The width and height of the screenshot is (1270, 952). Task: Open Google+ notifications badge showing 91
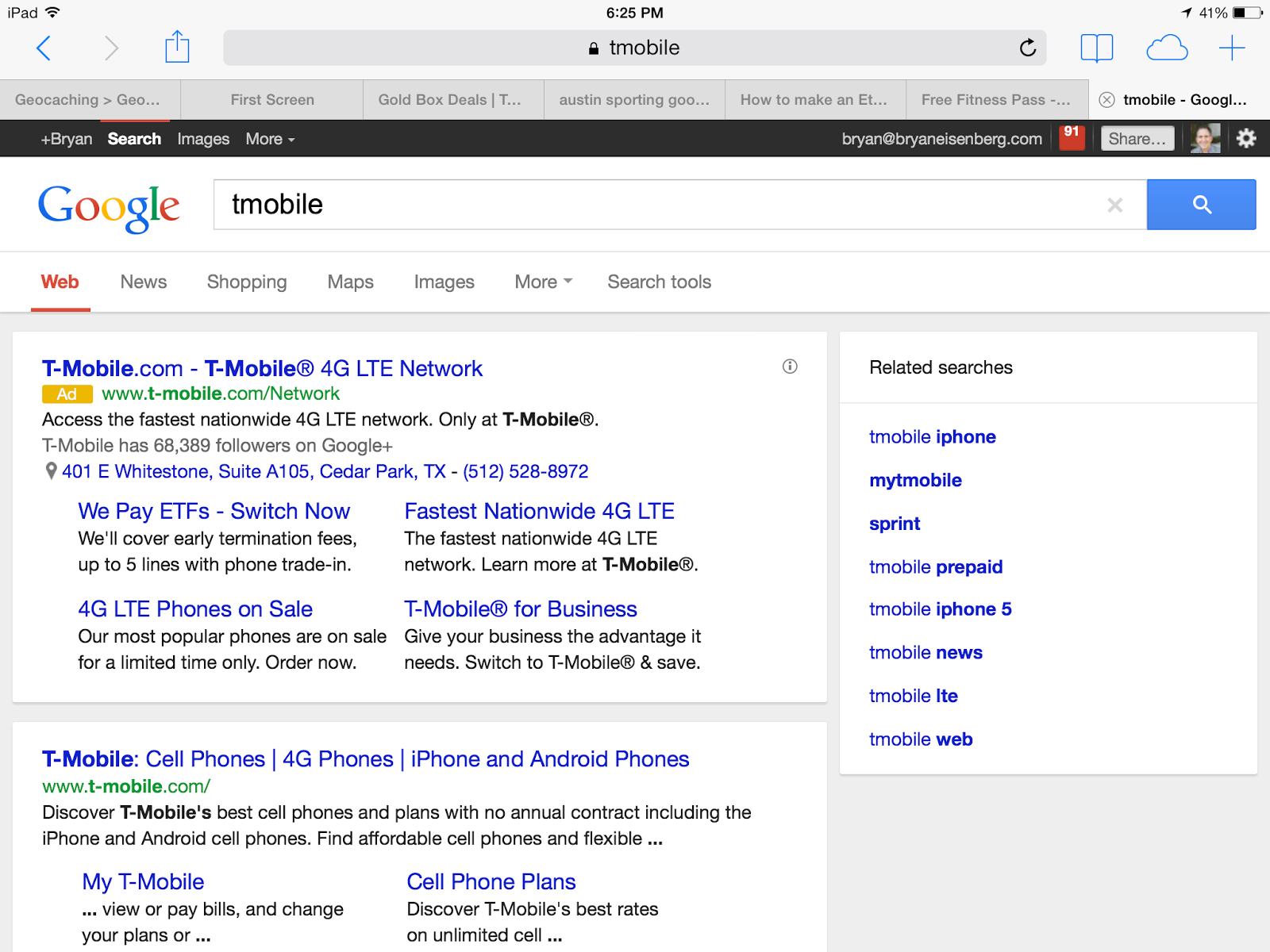[1072, 137]
